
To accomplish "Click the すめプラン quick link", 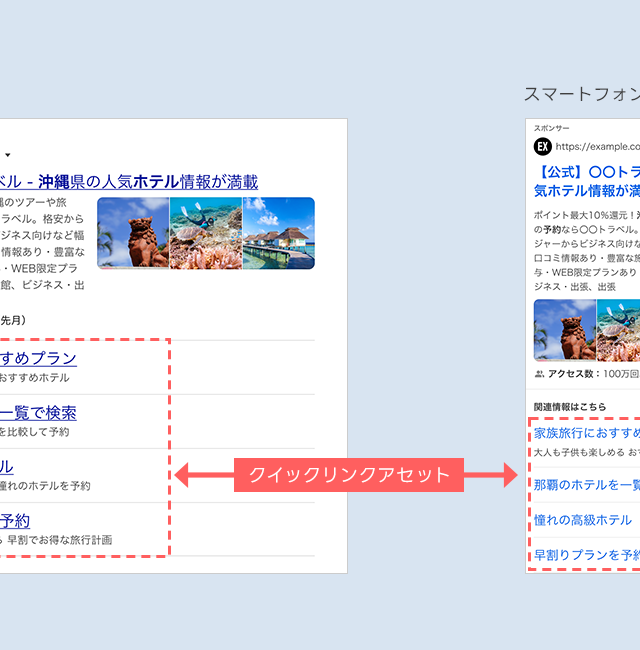I will [38, 358].
